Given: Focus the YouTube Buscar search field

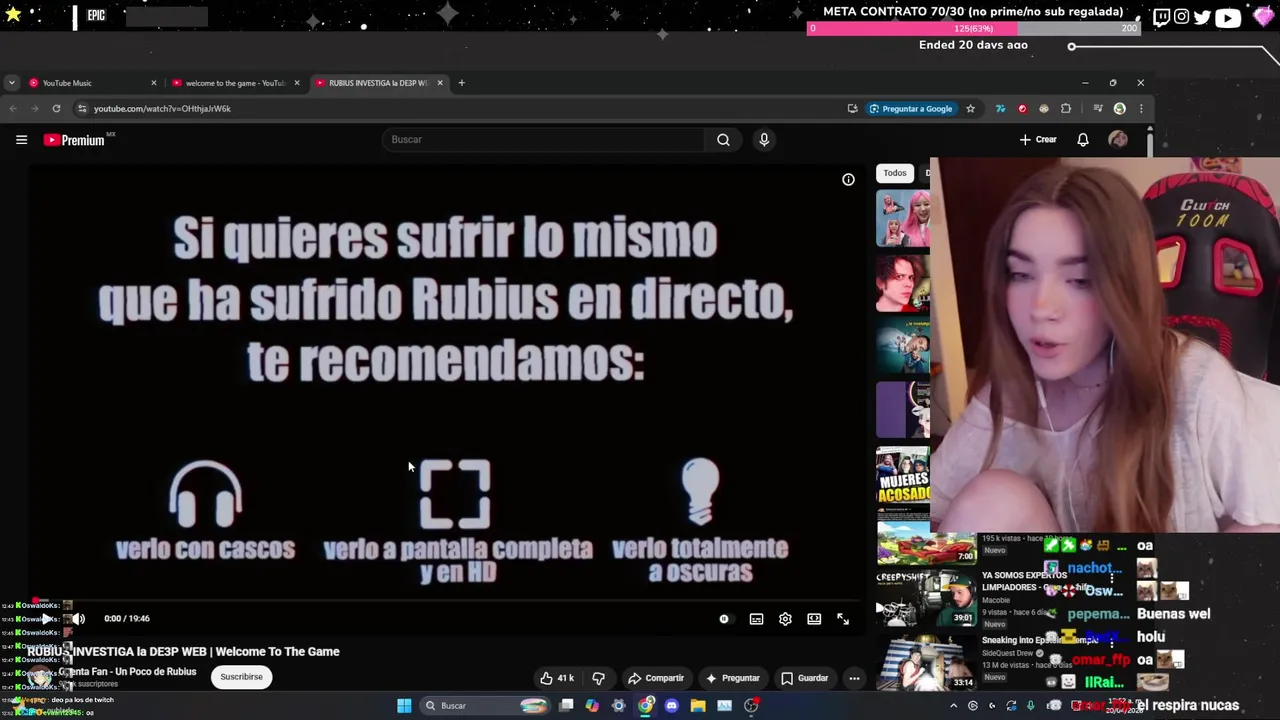Looking at the screenshot, I should click(544, 140).
